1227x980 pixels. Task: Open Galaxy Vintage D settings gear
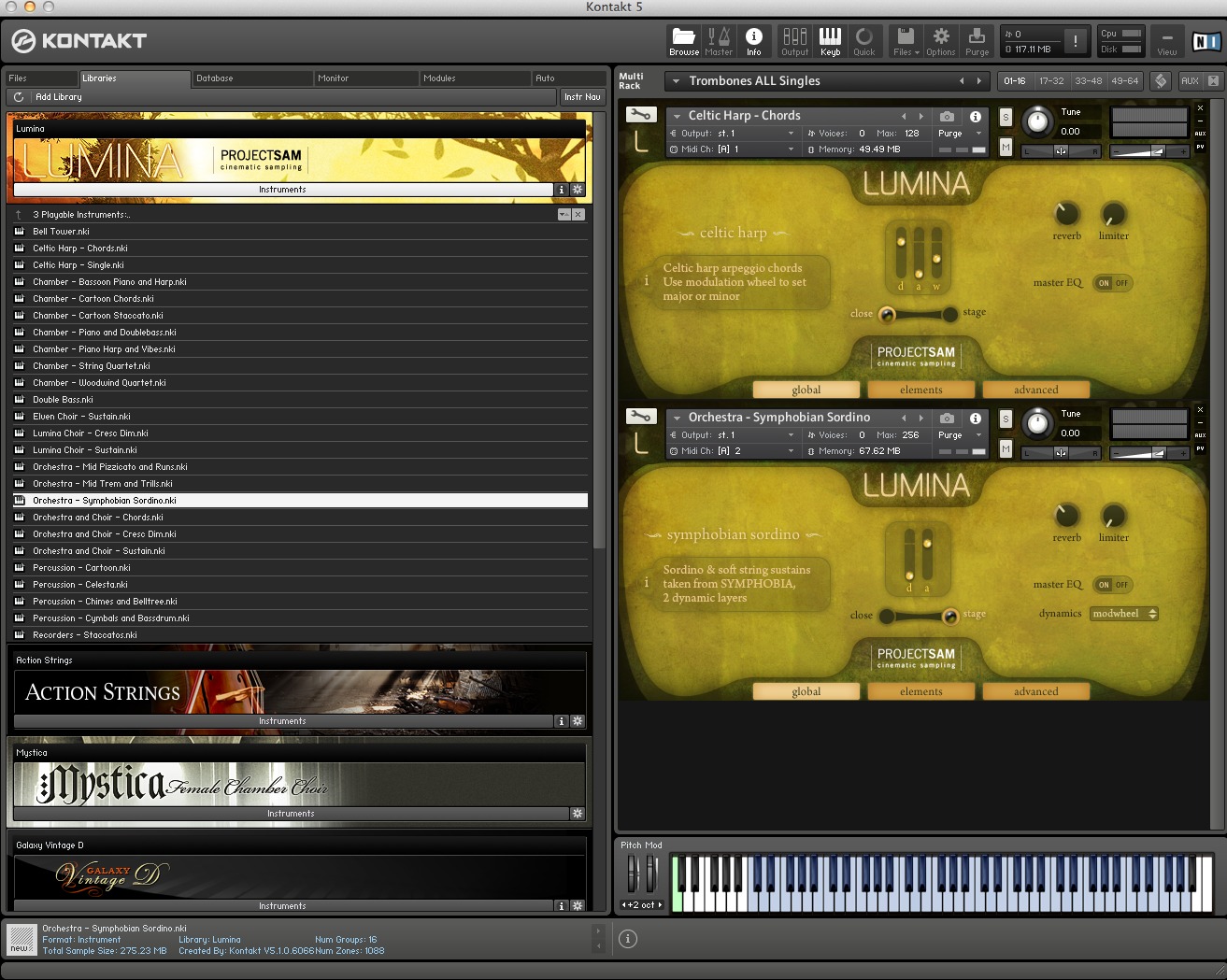pos(578,906)
